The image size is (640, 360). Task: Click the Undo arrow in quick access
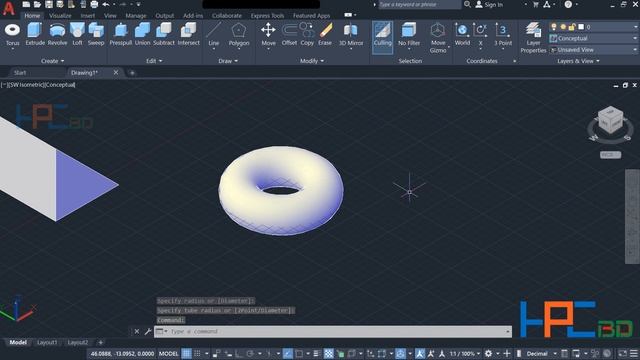tap(106, 4)
